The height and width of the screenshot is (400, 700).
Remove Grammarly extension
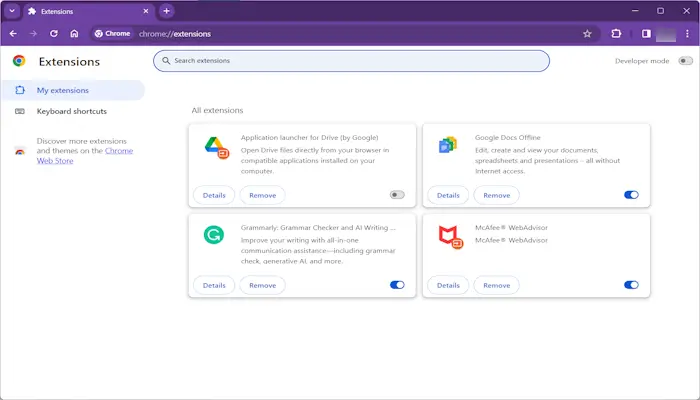coord(262,285)
